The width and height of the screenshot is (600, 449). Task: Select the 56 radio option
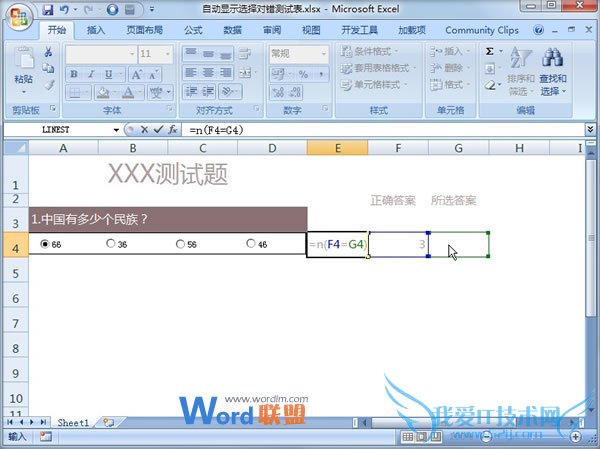point(180,243)
